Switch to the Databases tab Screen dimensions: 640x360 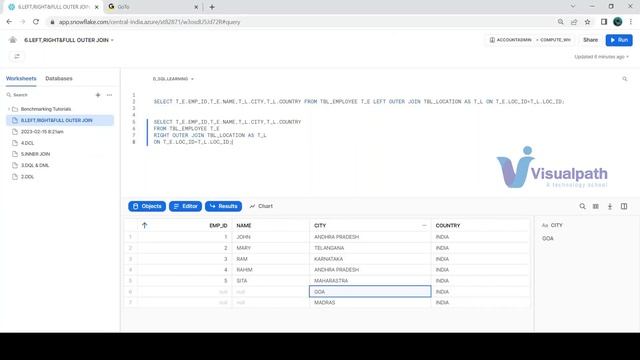pyautogui.click(x=59, y=78)
